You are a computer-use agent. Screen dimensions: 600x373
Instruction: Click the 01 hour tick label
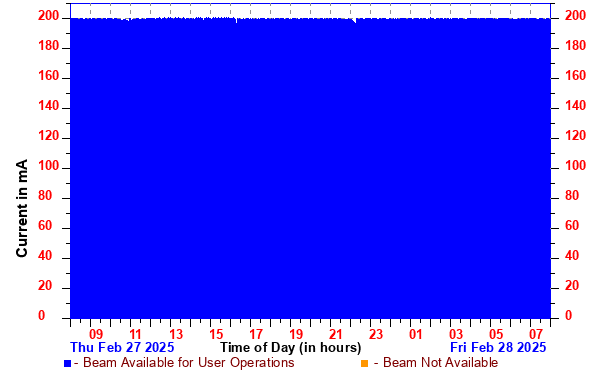(x=416, y=334)
